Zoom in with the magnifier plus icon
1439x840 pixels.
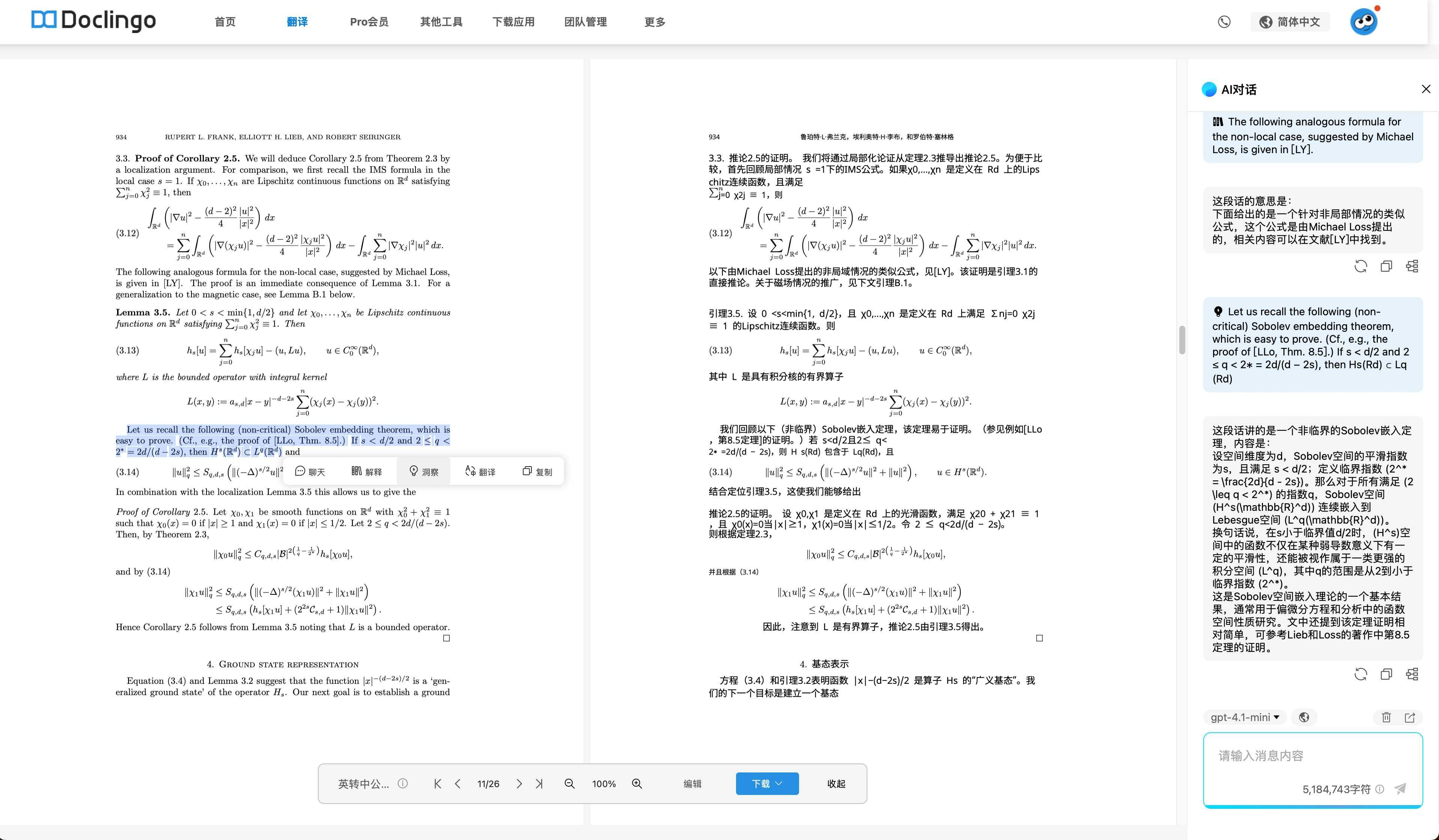(x=637, y=783)
